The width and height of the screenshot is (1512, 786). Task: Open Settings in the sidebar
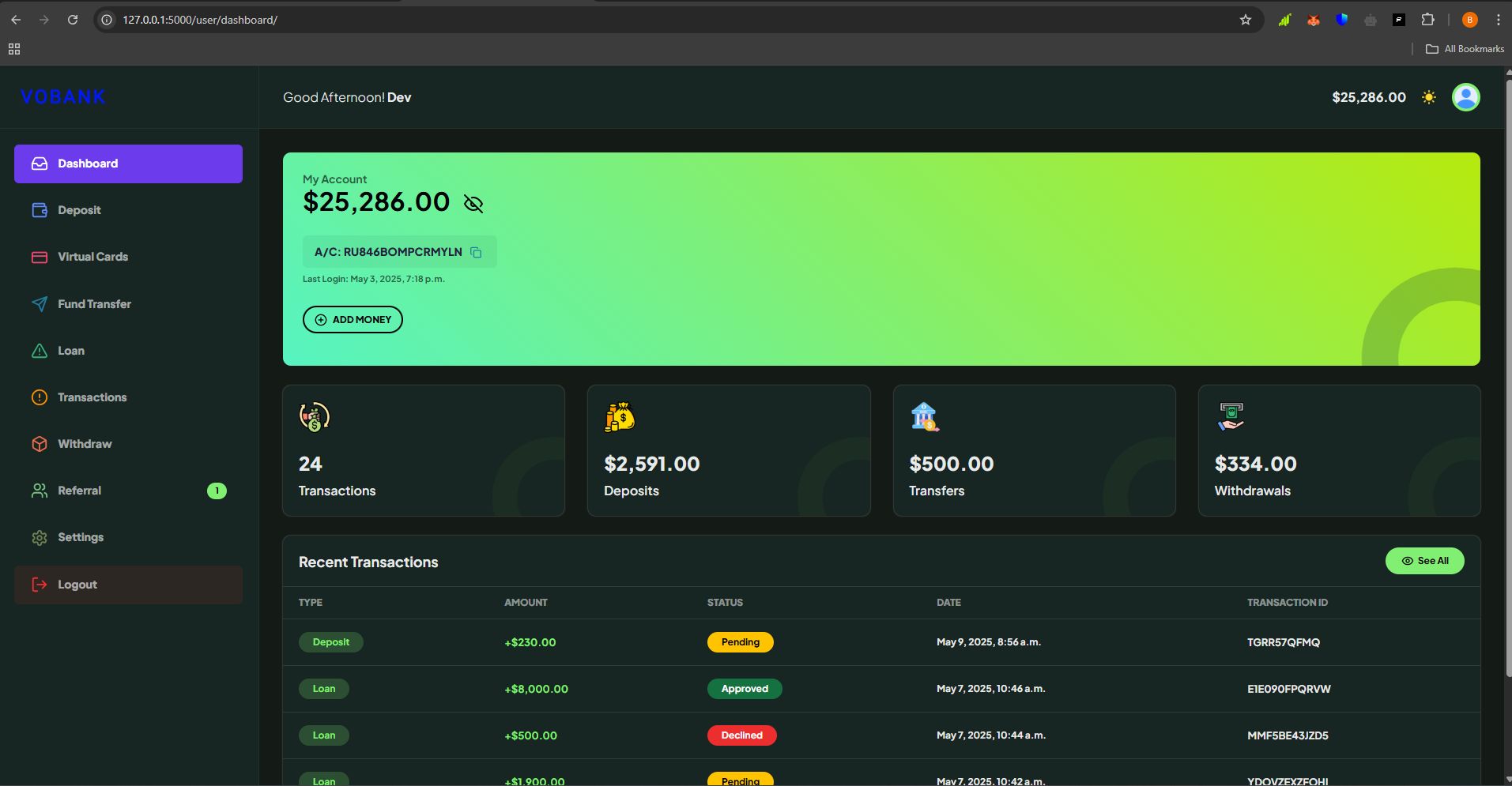(x=128, y=537)
